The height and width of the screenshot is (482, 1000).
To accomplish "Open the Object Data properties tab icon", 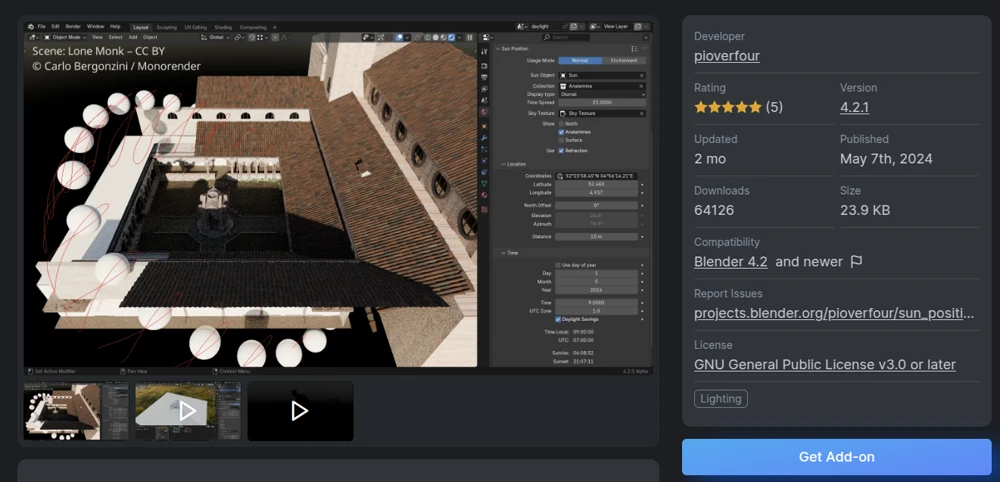I will pyautogui.click(x=484, y=184).
